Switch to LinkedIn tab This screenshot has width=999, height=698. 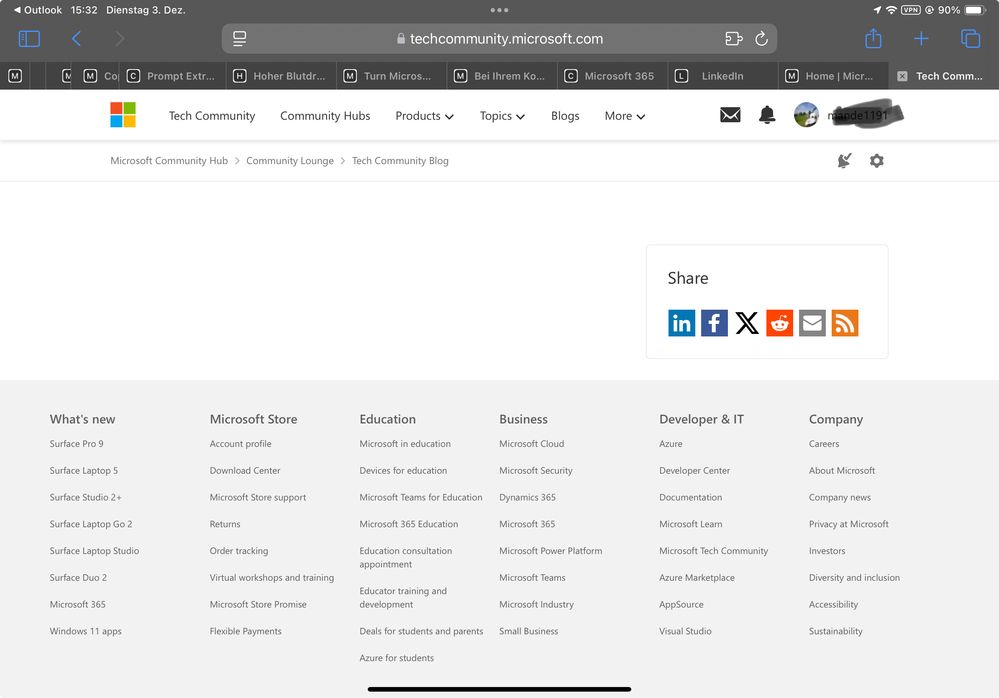pos(722,76)
